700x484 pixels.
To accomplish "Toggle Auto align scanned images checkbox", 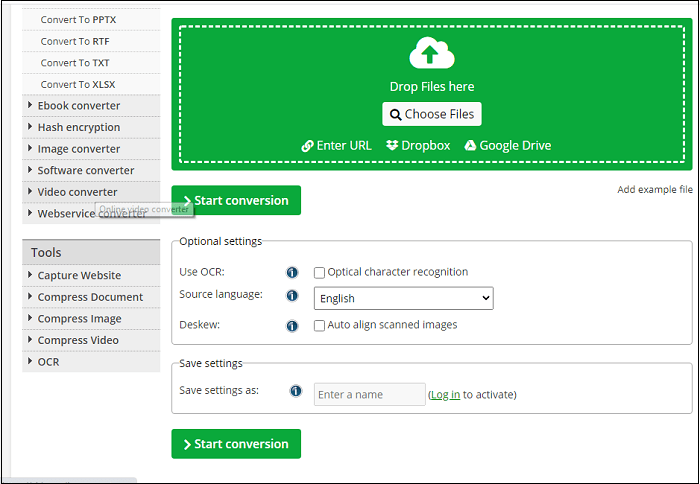I will click(320, 326).
